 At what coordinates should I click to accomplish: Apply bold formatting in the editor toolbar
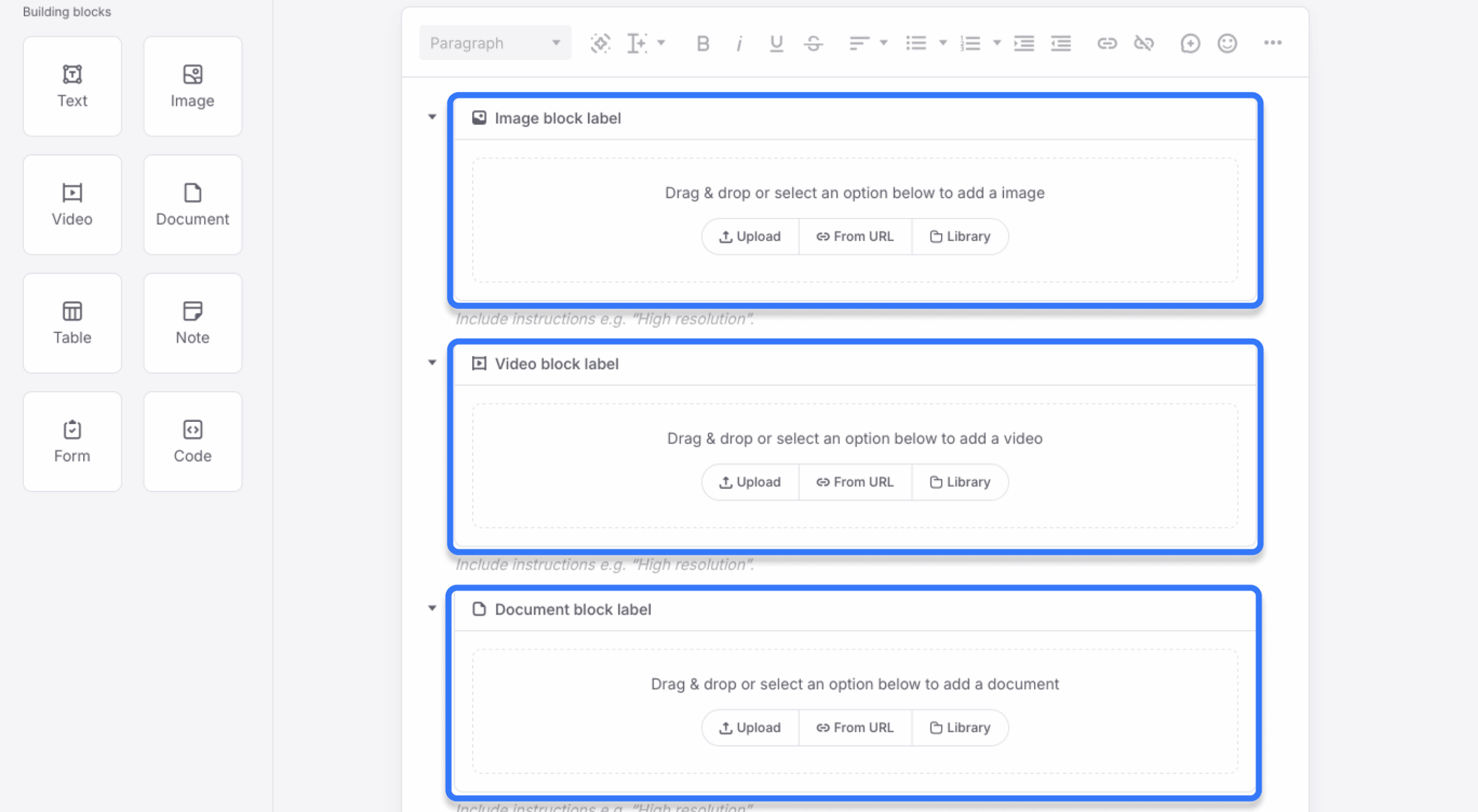point(703,43)
